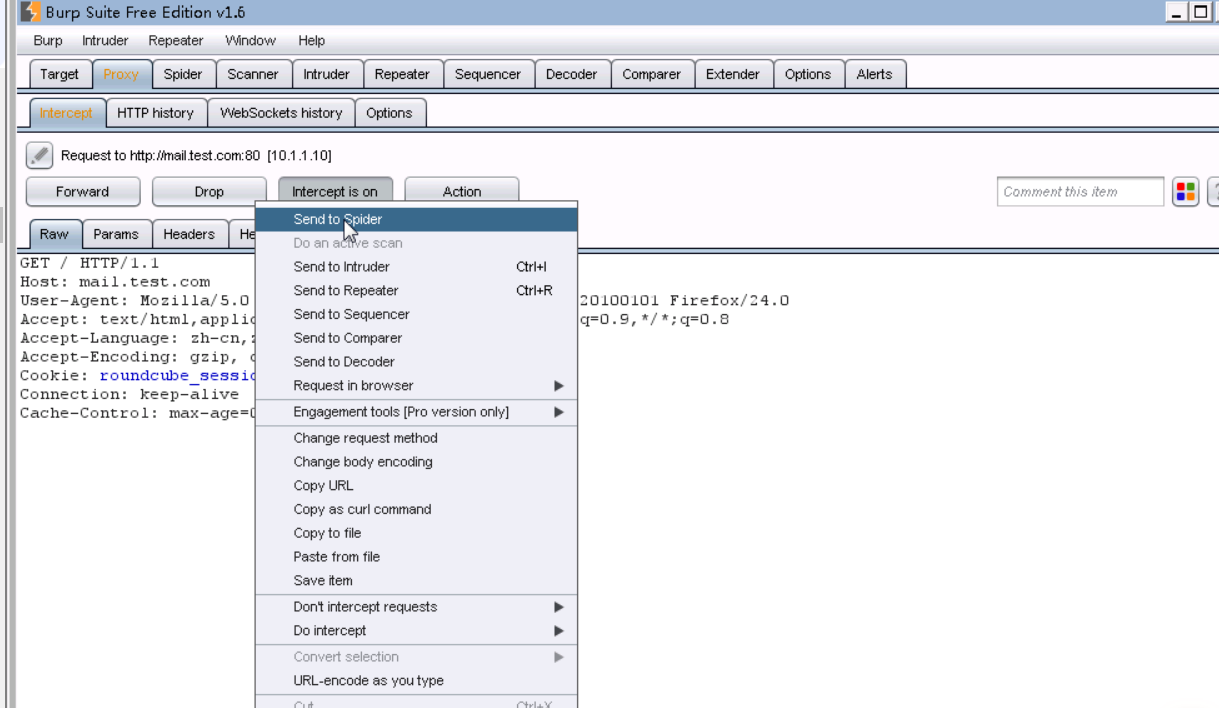Viewport: 1219px width, 708px height.
Task: Switch to the Target tab
Action: click(60, 74)
